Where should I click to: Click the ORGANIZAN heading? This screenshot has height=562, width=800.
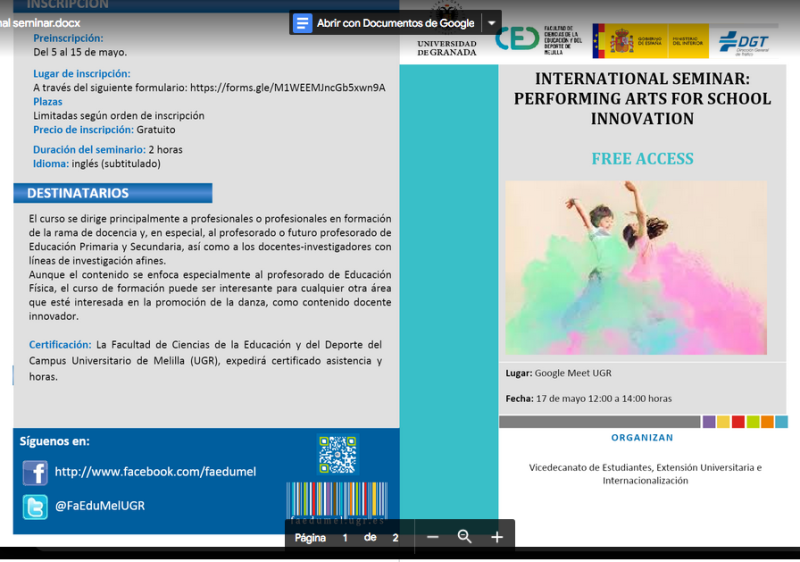[642, 438]
